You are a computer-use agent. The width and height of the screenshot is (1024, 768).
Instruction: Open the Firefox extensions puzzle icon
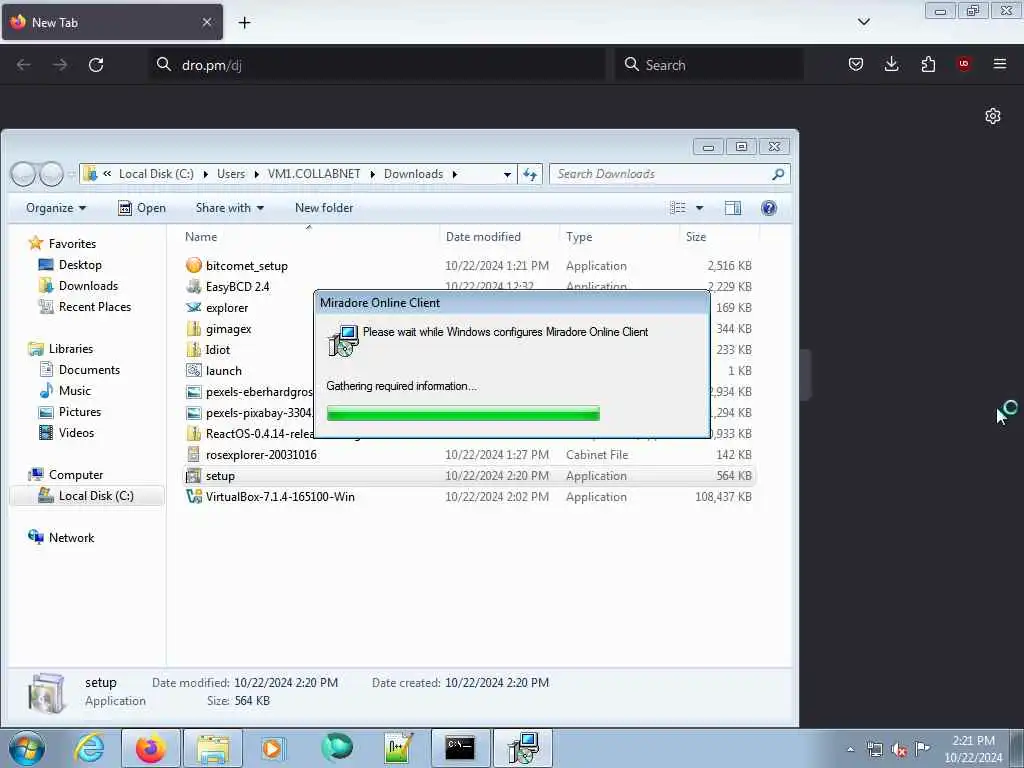click(928, 64)
